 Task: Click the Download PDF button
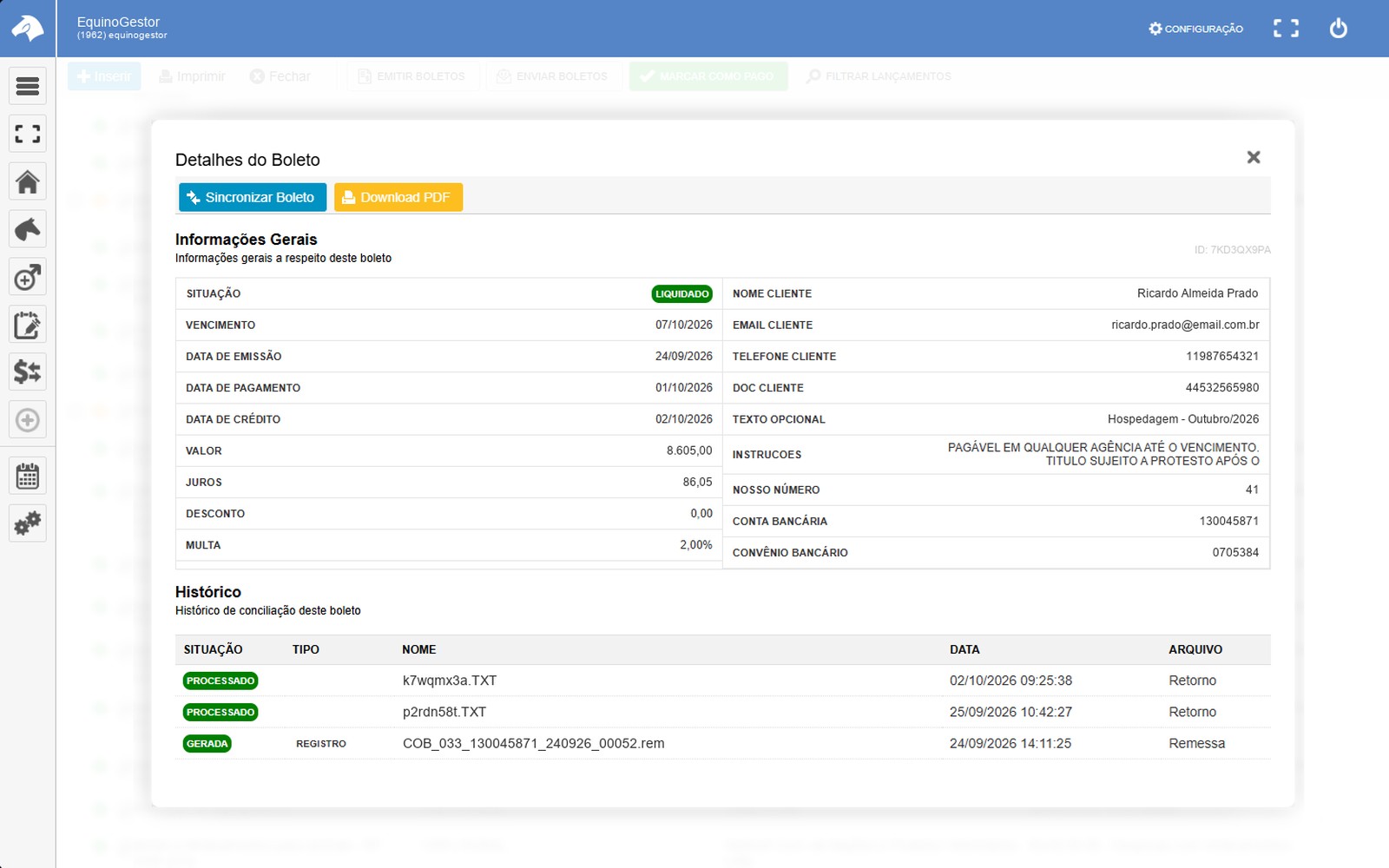tap(398, 197)
